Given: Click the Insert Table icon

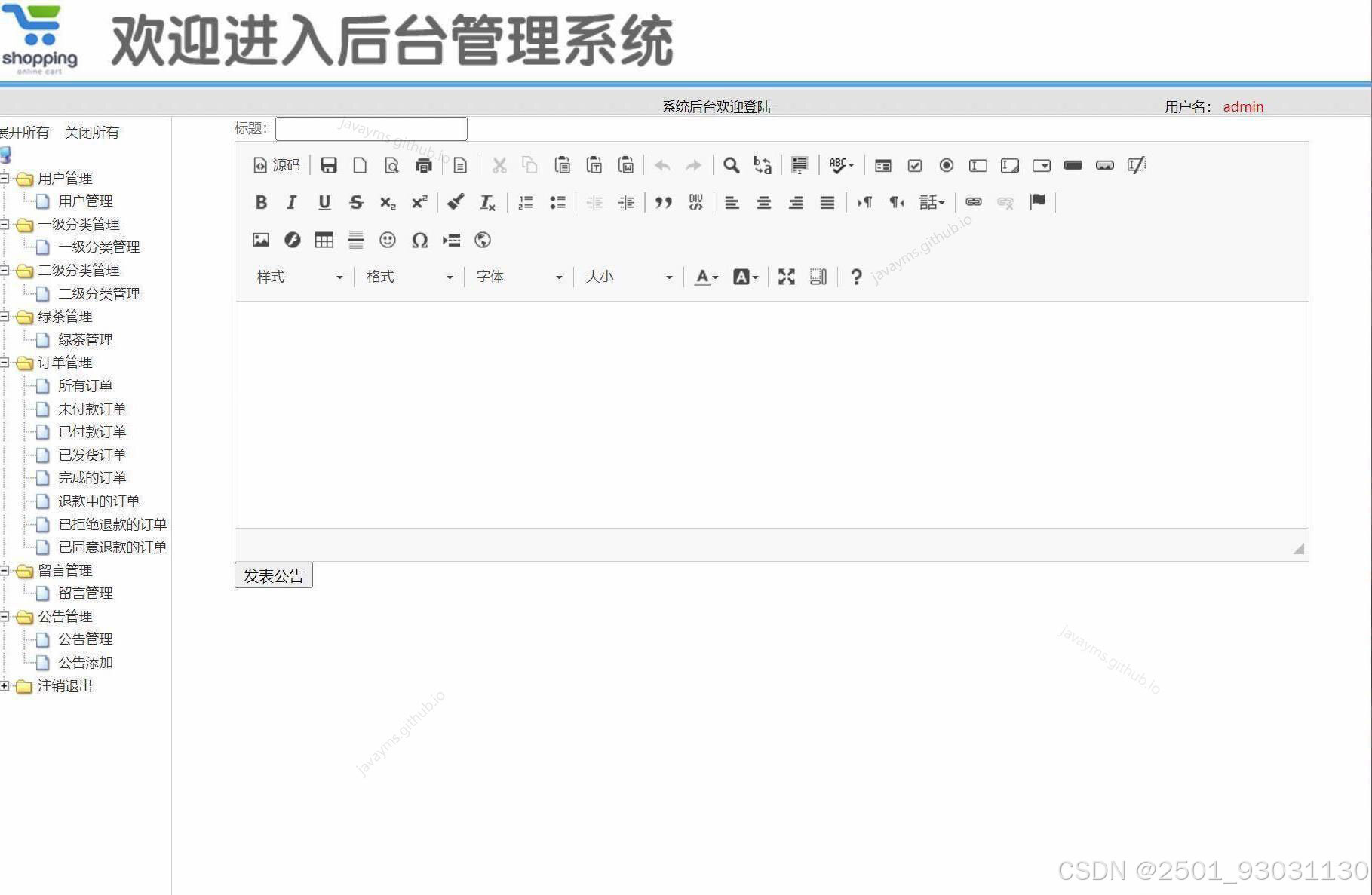Looking at the screenshot, I should coord(324,240).
